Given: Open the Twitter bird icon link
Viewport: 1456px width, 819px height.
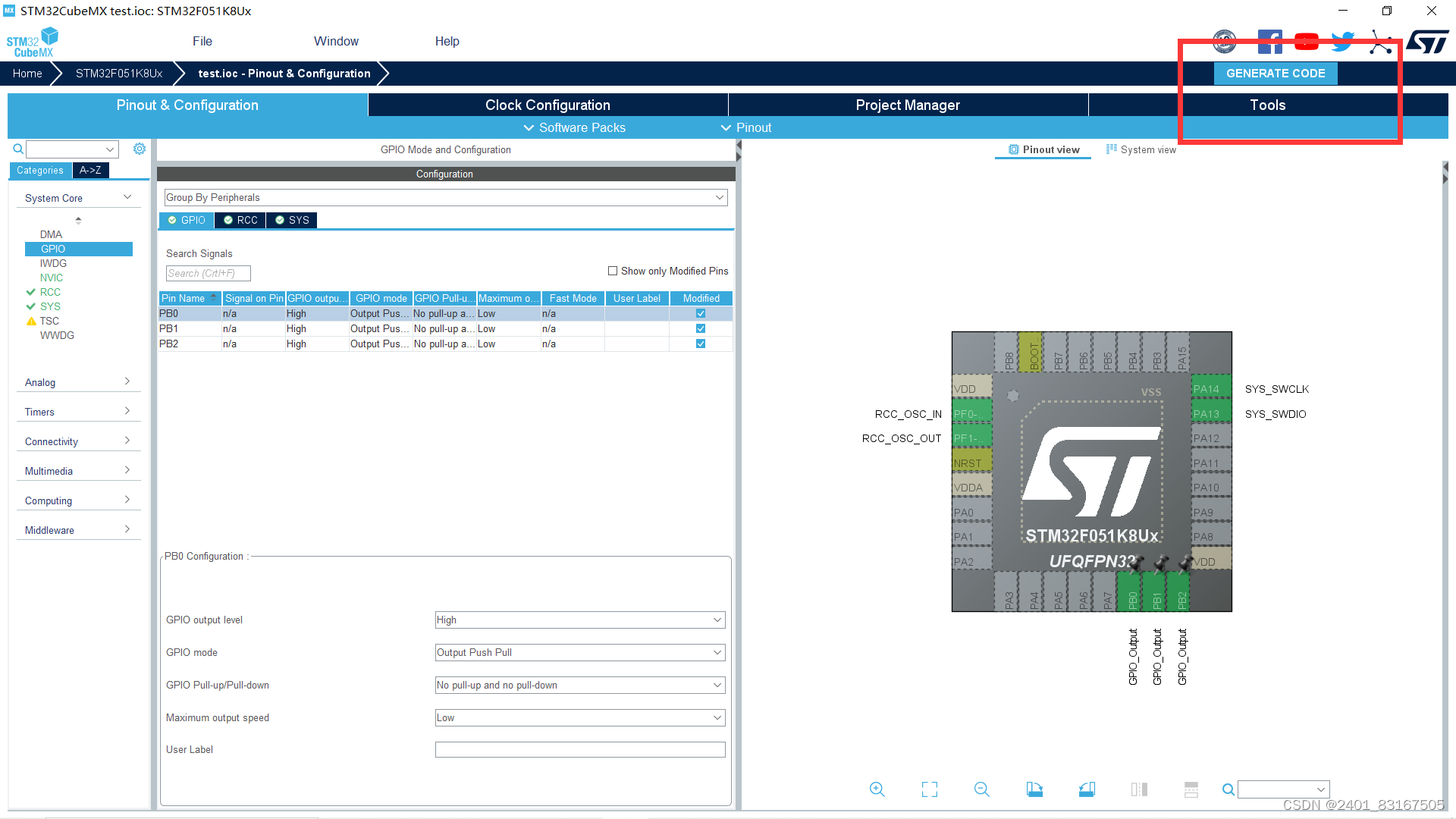Looking at the screenshot, I should tap(1343, 42).
